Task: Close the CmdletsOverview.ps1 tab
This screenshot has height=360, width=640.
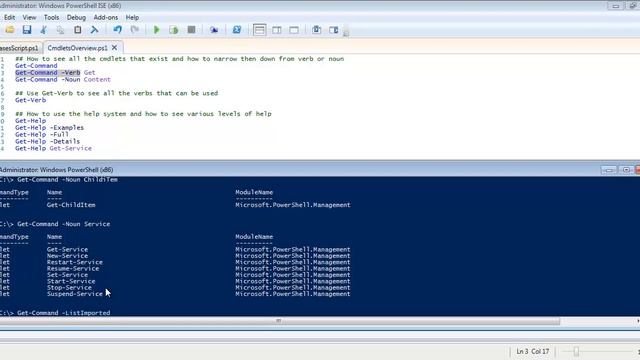Action: 115,48
